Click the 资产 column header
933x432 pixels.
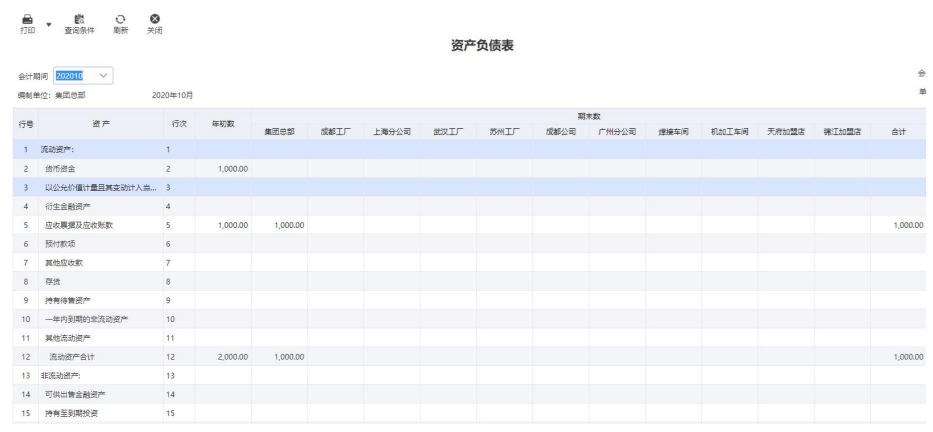pyautogui.click(x=101, y=123)
